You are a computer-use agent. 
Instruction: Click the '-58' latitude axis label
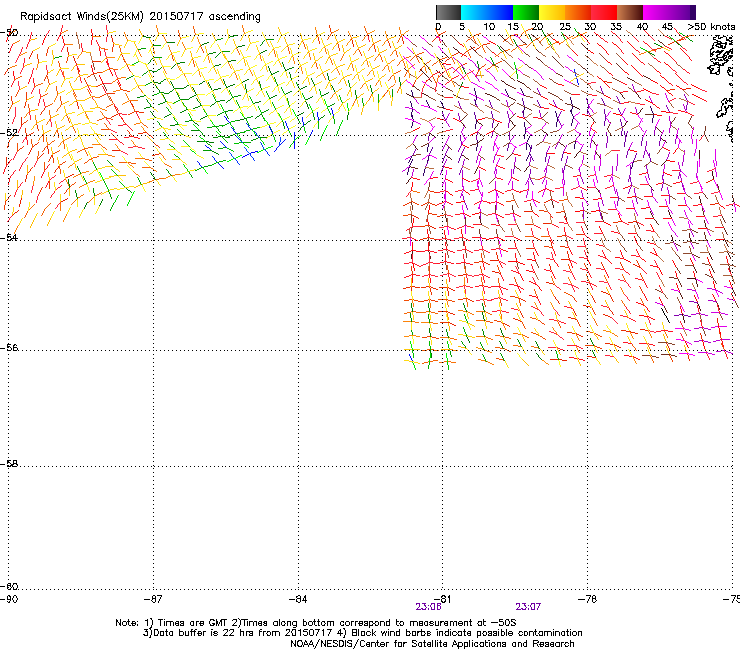click(9, 464)
